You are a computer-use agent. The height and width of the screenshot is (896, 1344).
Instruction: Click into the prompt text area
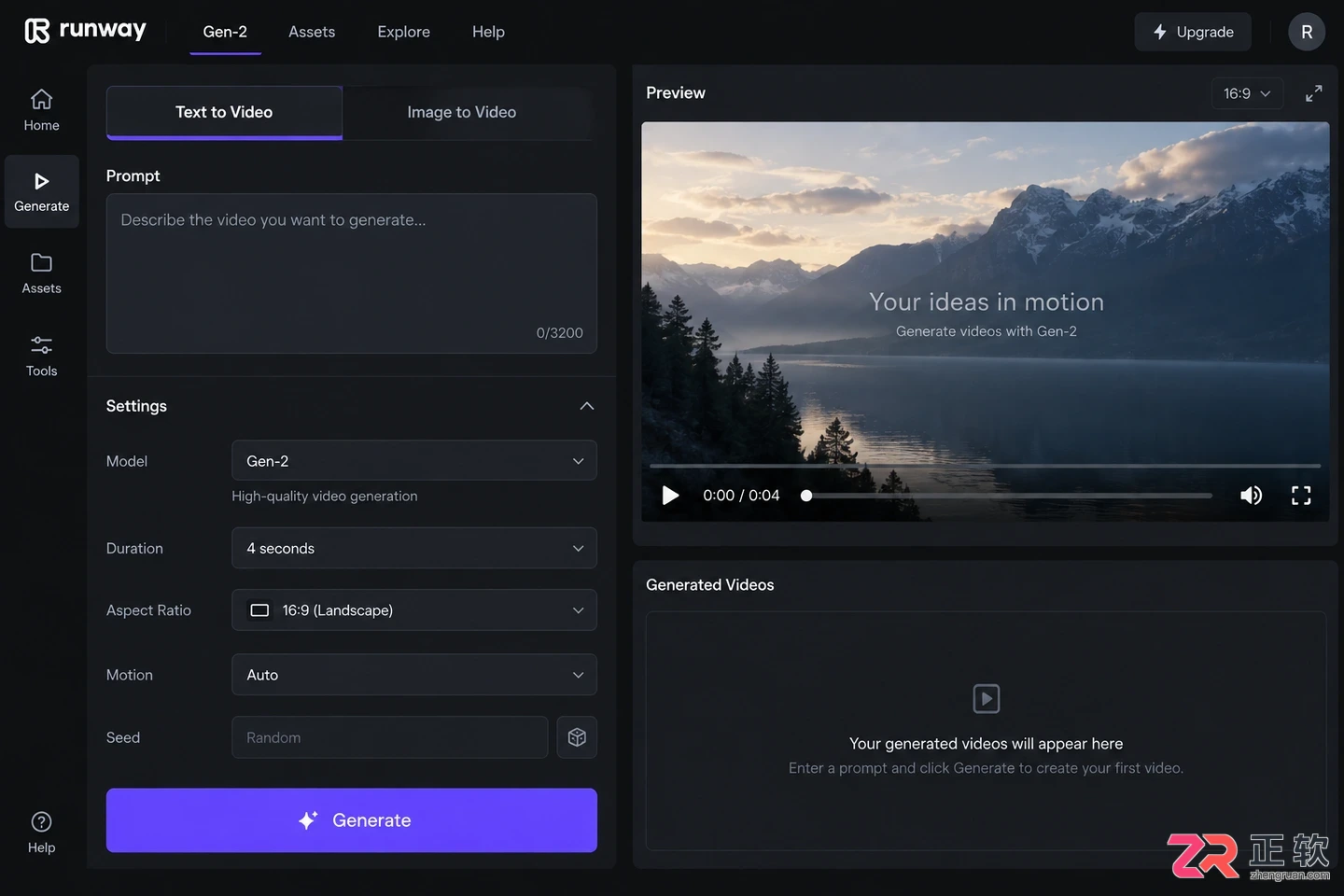point(352,273)
